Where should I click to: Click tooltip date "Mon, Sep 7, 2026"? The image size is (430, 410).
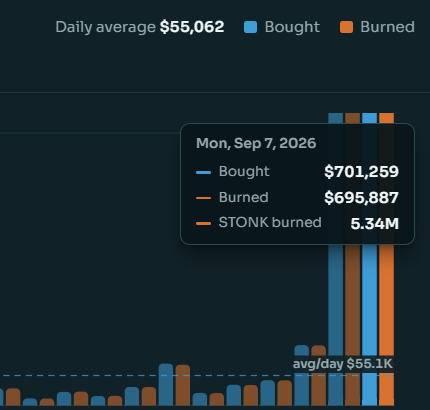256,143
